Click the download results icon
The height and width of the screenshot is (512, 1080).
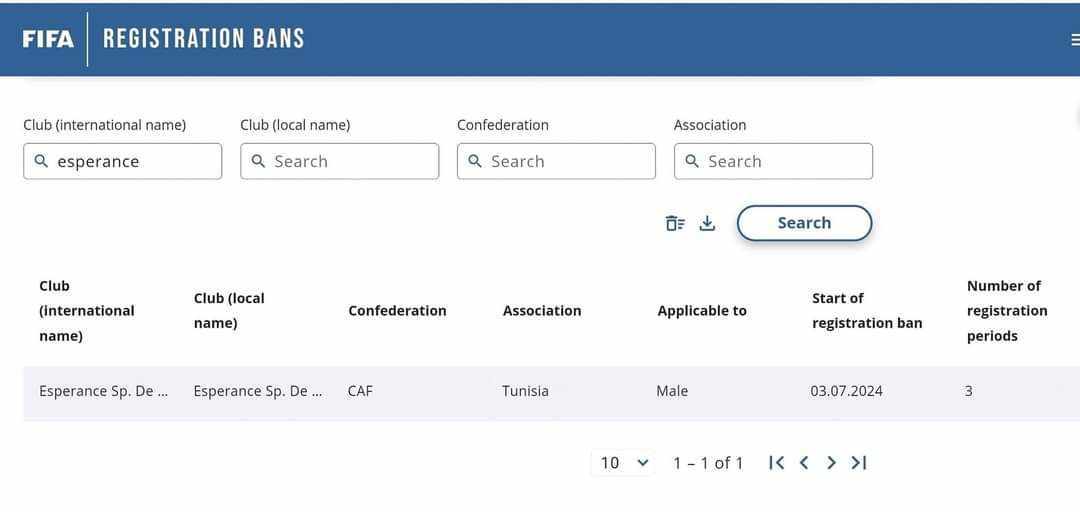pyautogui.click(x=707, y=223)
